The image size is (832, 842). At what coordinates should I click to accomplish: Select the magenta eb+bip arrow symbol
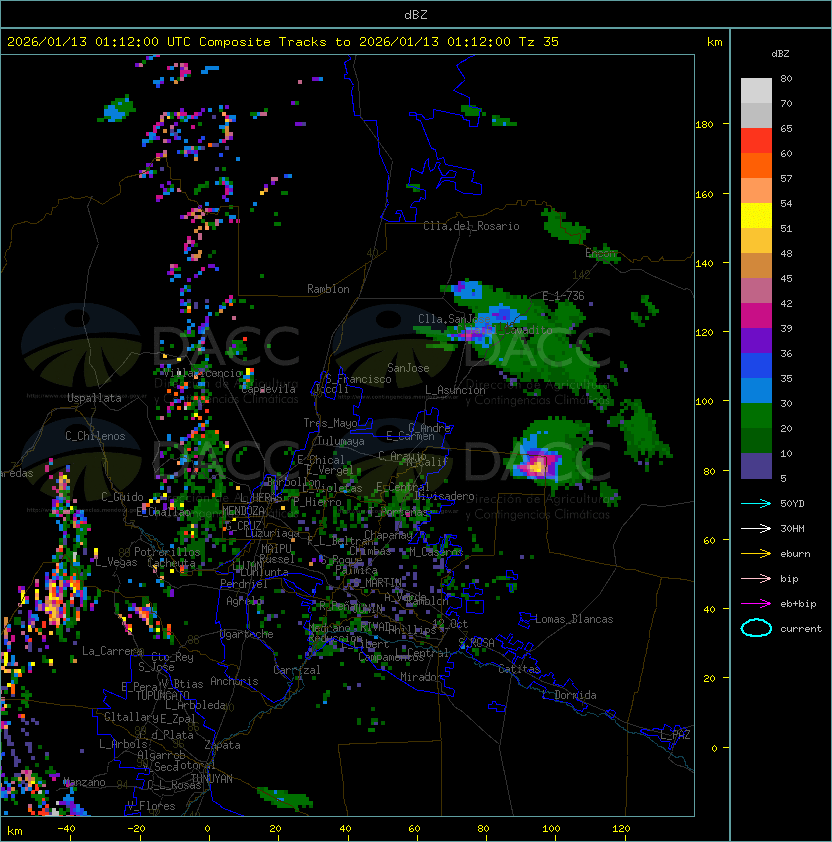pyautogui.click(x=756, y=603)
